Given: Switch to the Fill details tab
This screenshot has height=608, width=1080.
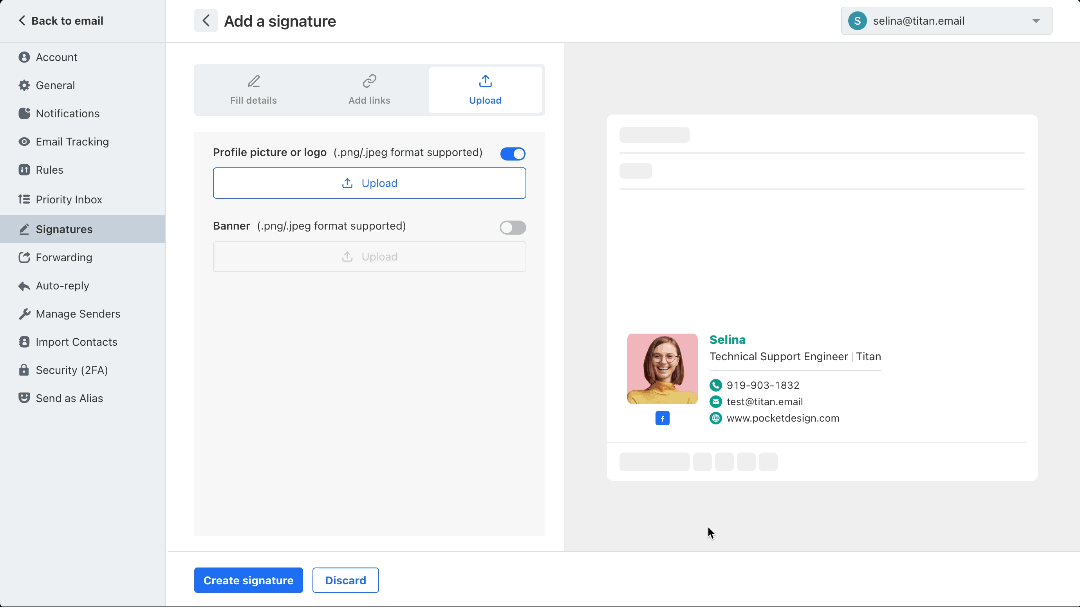Looking at the screenshot, I should [x=253, y=90].
